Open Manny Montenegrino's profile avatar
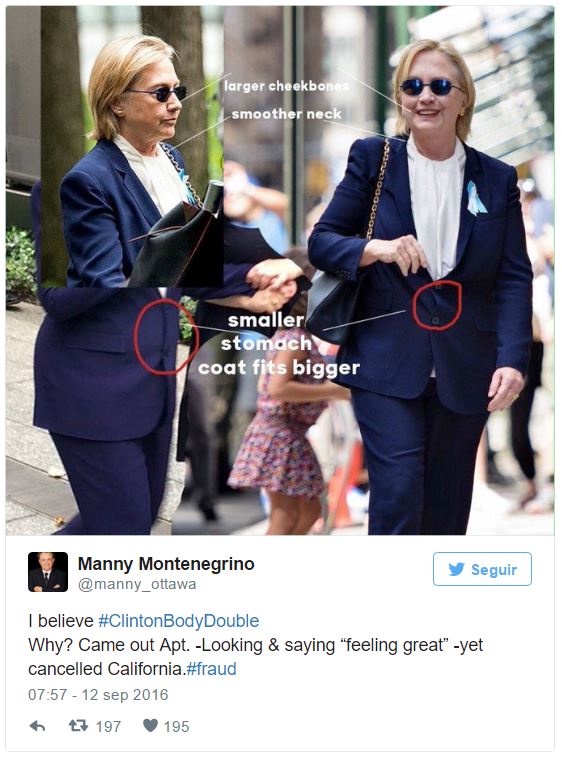This screenshot has width=562, height=758. pyautogui.click(x=48, y=572)
